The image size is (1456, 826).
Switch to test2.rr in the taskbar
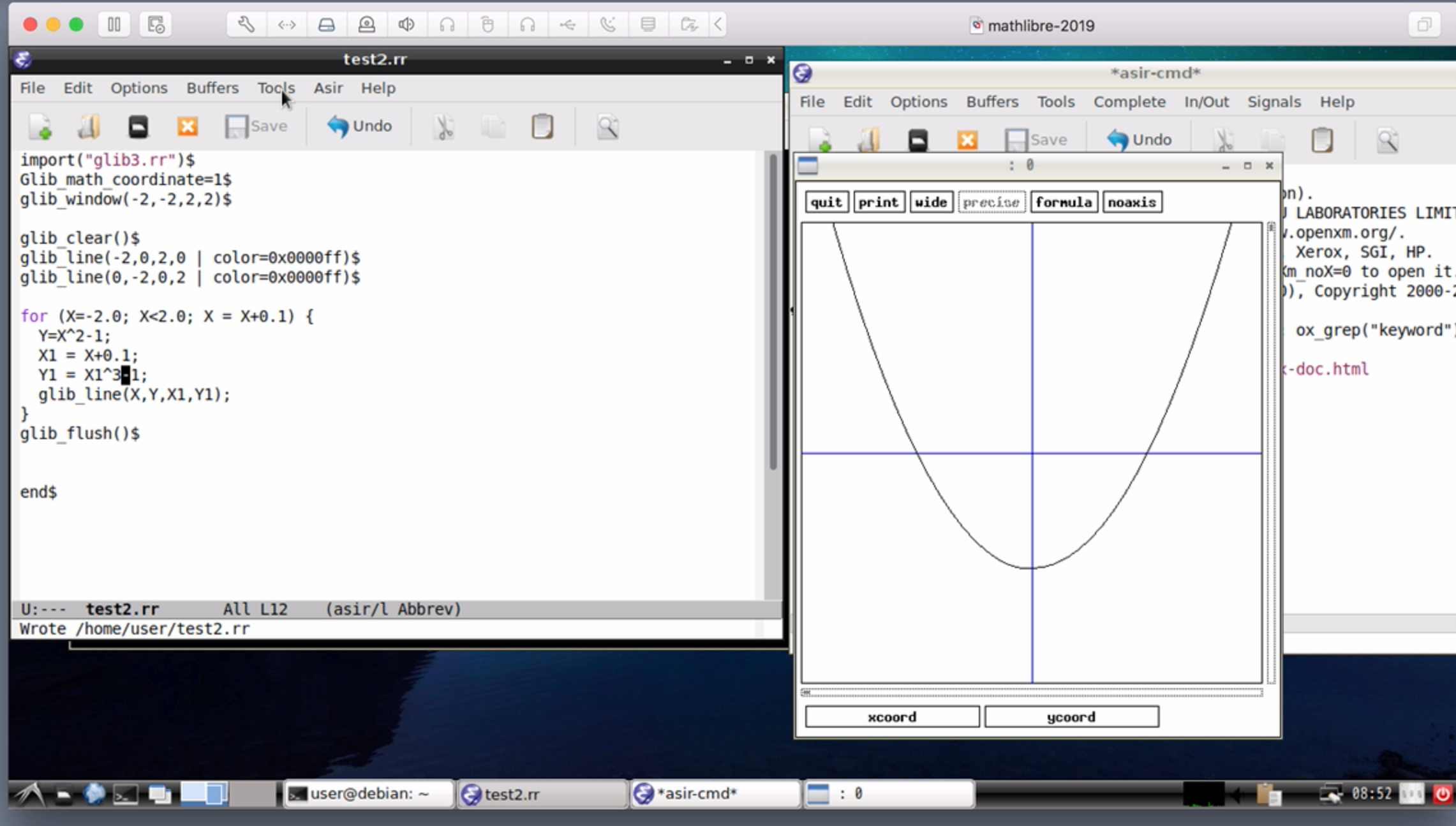click(542, 794)
